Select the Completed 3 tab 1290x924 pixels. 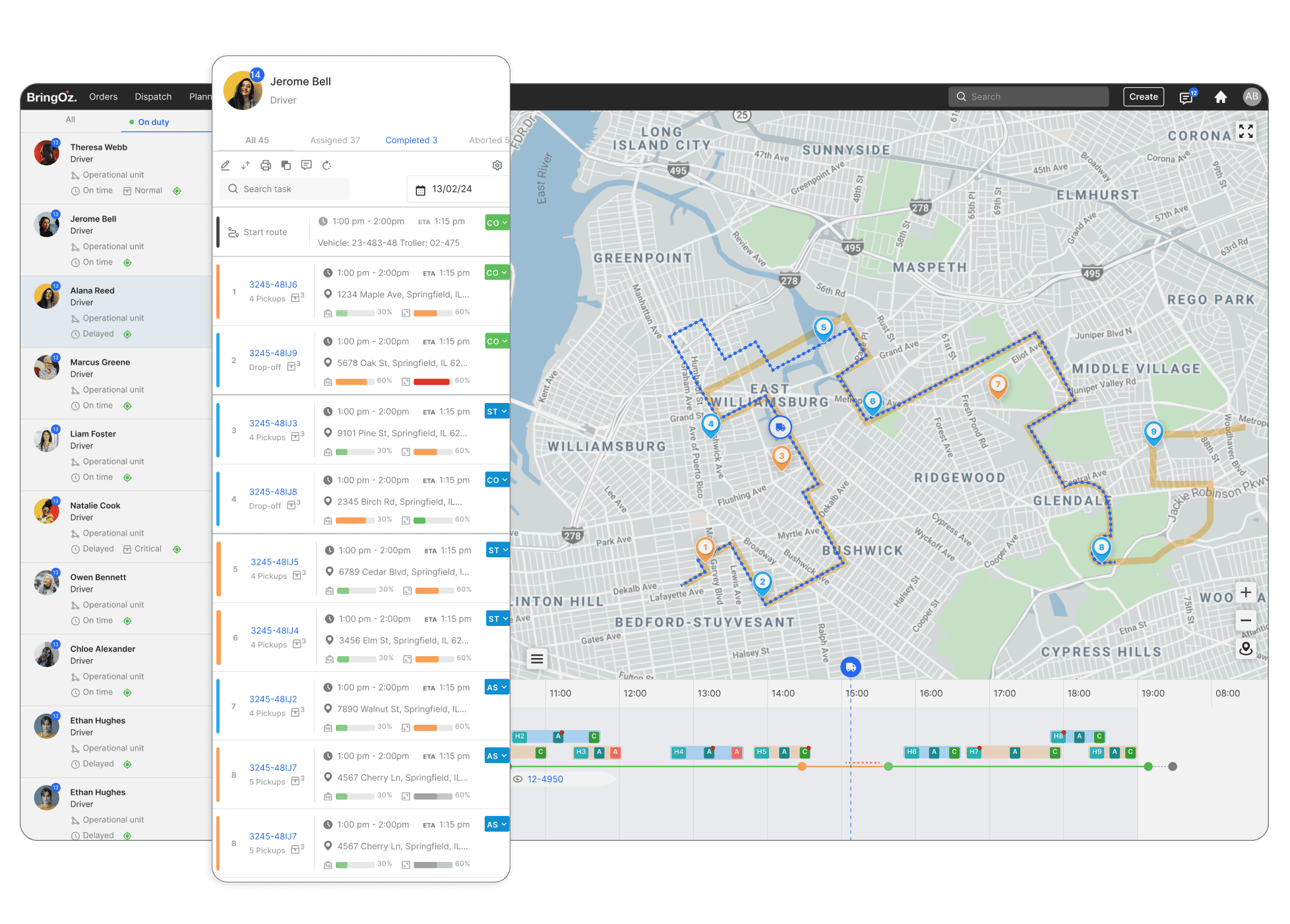pos(412,140)
